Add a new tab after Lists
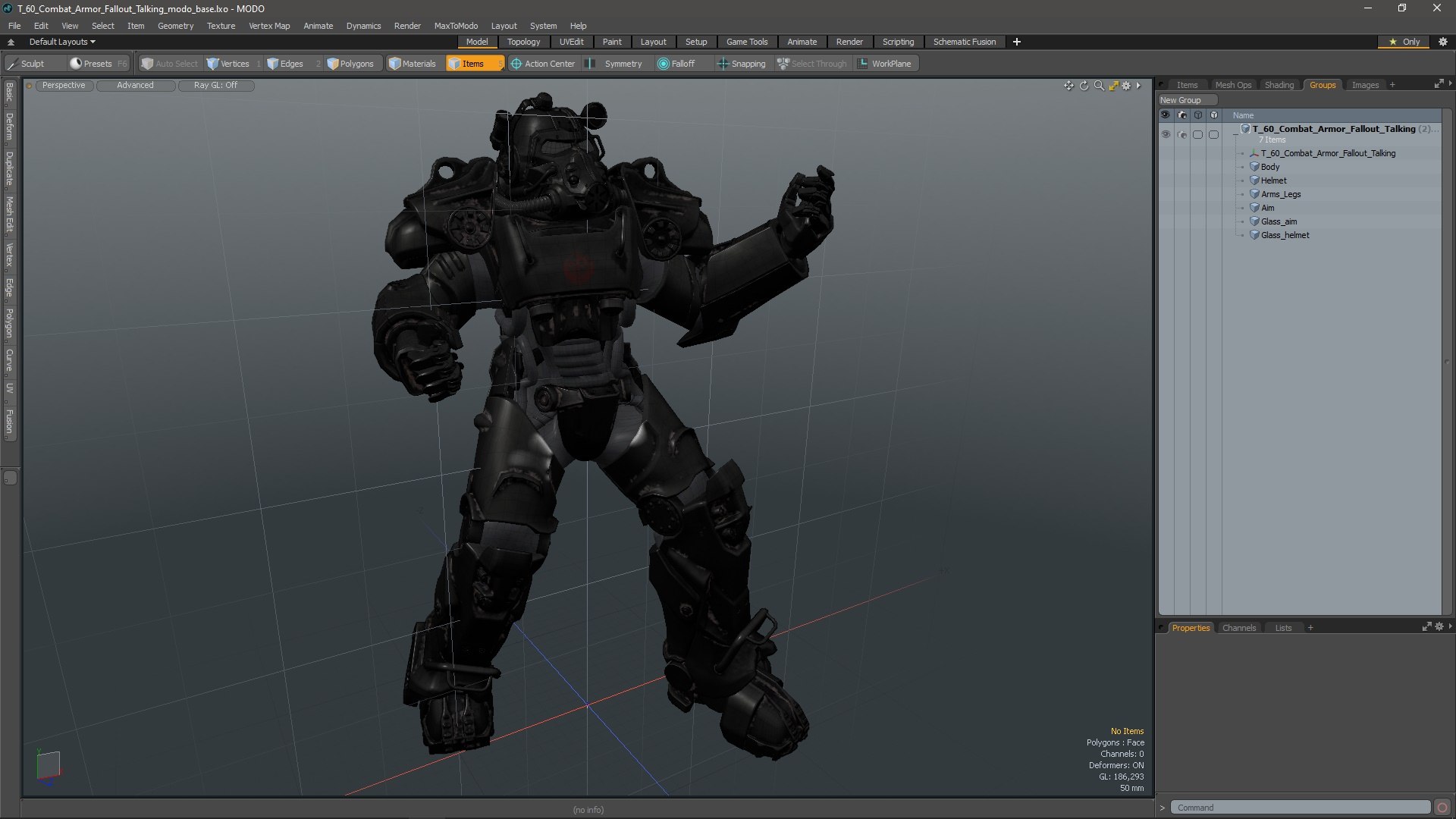 [x=1310, y=628]
